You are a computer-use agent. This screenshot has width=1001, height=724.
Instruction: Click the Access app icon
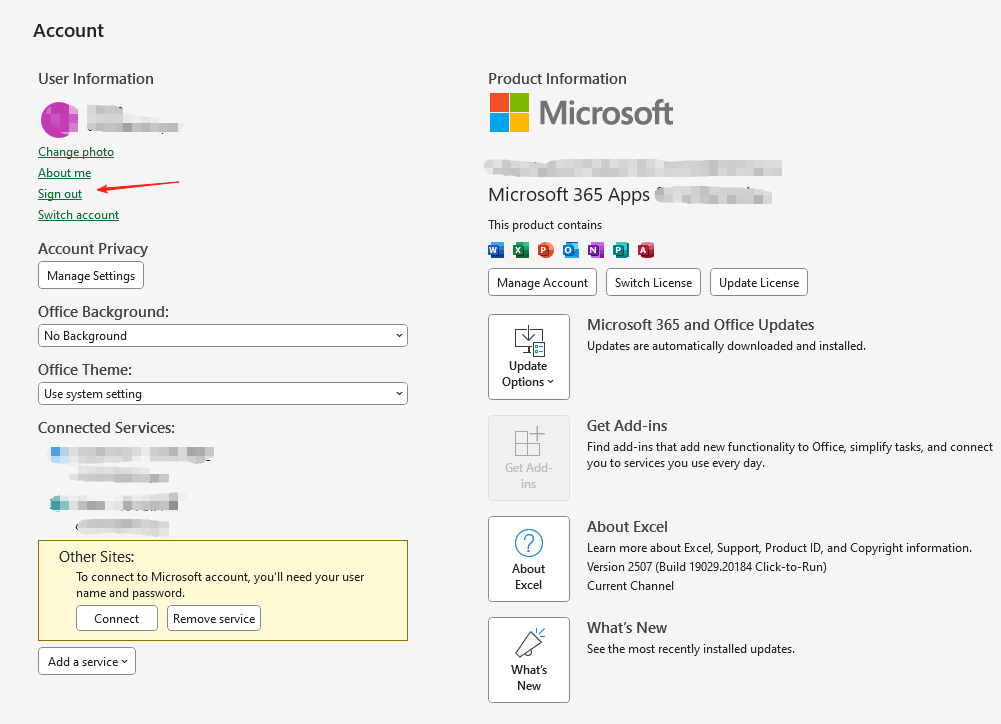pos(646,250)
